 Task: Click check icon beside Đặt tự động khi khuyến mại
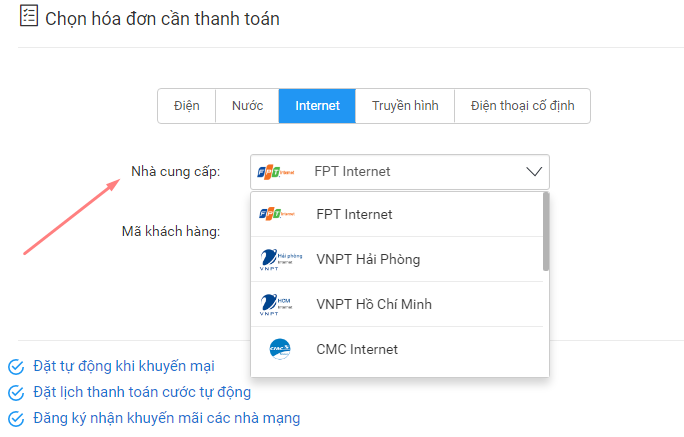(x=16, y=367)
